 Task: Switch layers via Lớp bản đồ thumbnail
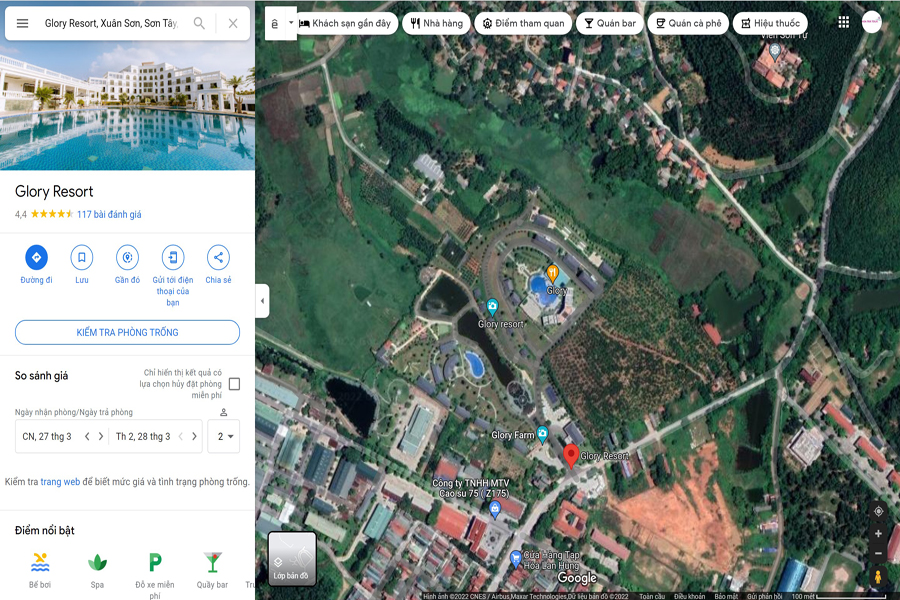coord(292,559)
